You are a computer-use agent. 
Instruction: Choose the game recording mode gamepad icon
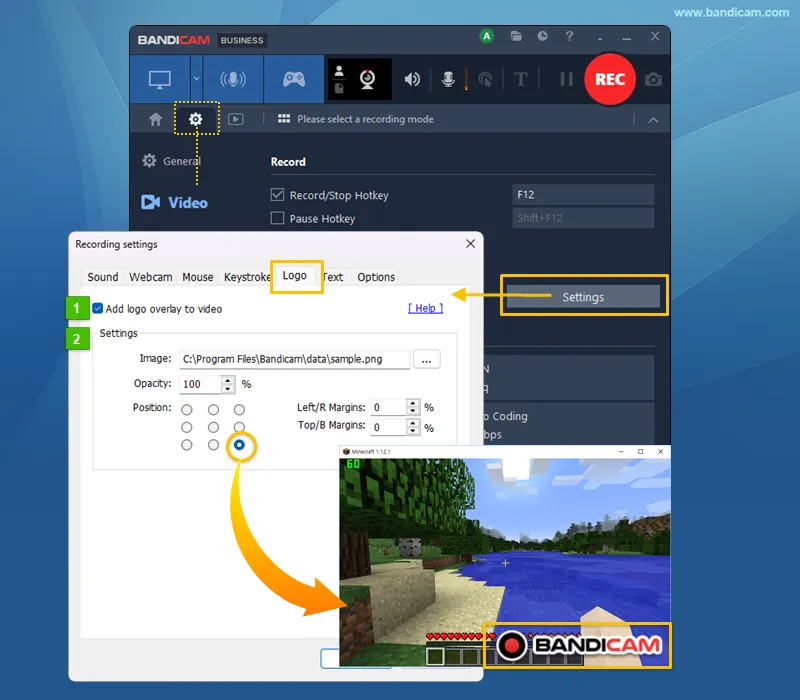[294, 79]
